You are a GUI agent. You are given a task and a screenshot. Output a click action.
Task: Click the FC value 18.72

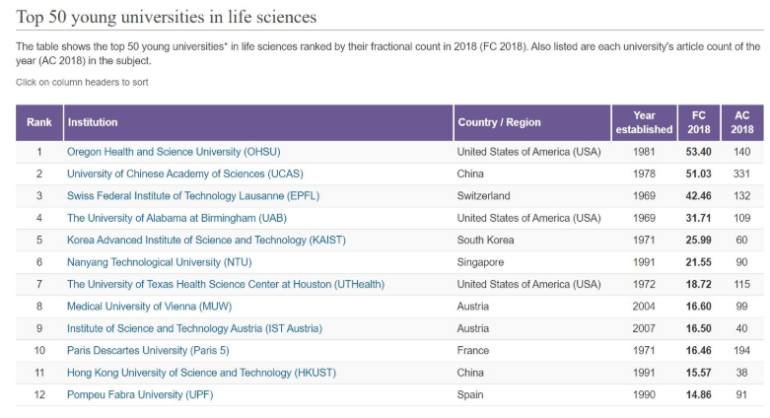tap(698, 284)
